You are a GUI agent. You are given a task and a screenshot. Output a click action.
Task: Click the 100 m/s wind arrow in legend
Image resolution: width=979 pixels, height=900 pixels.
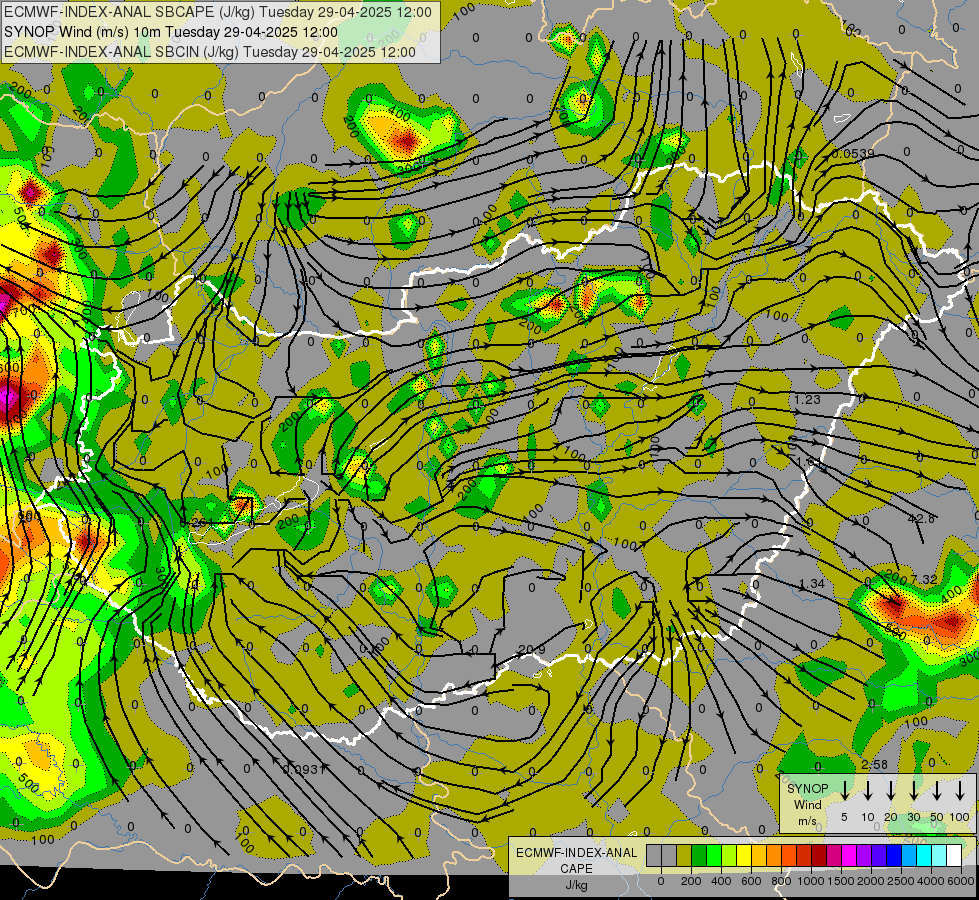click(x=960, y=791)
